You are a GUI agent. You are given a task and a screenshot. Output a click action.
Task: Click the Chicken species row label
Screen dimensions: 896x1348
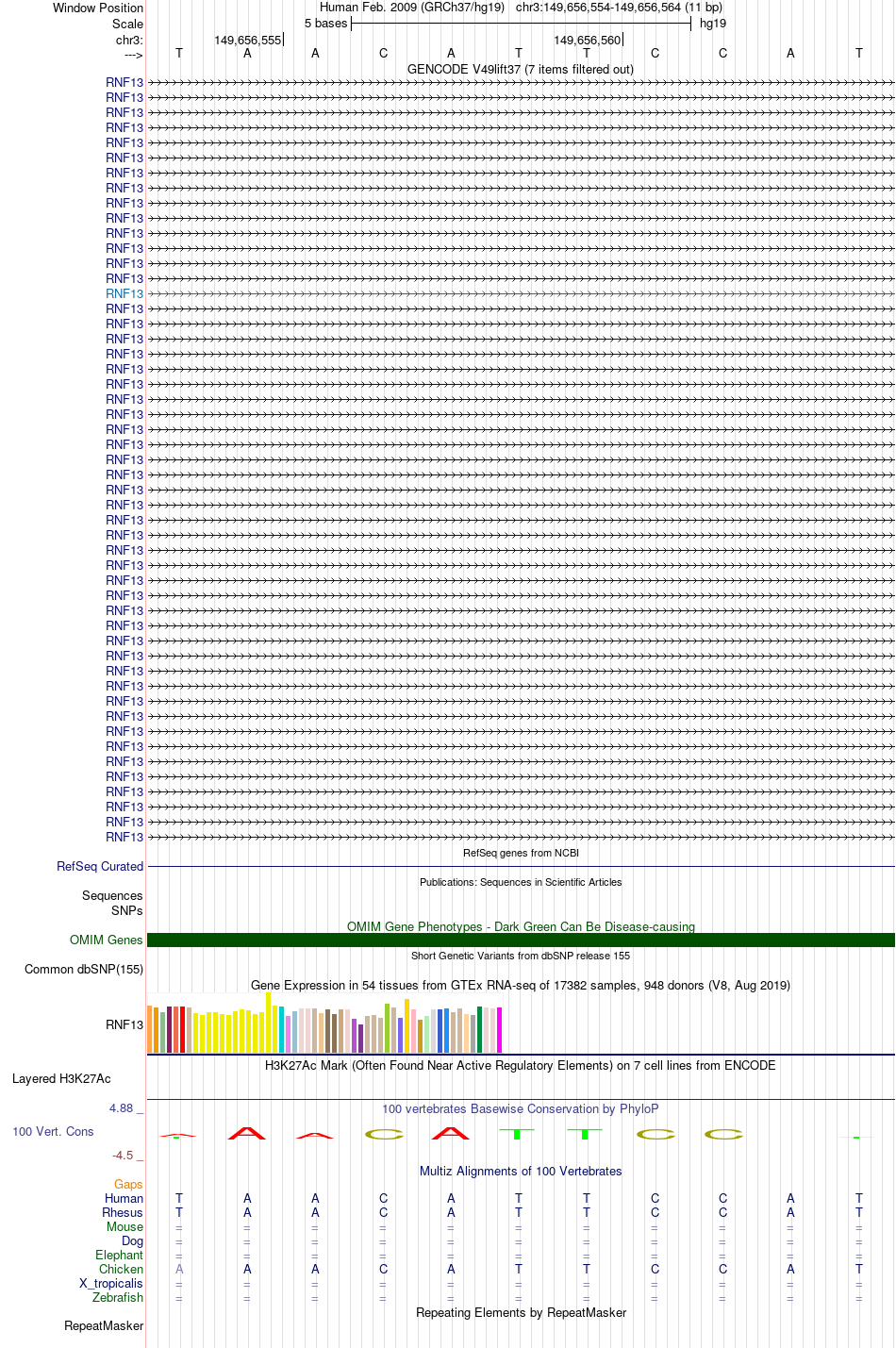click(121, 1269)
